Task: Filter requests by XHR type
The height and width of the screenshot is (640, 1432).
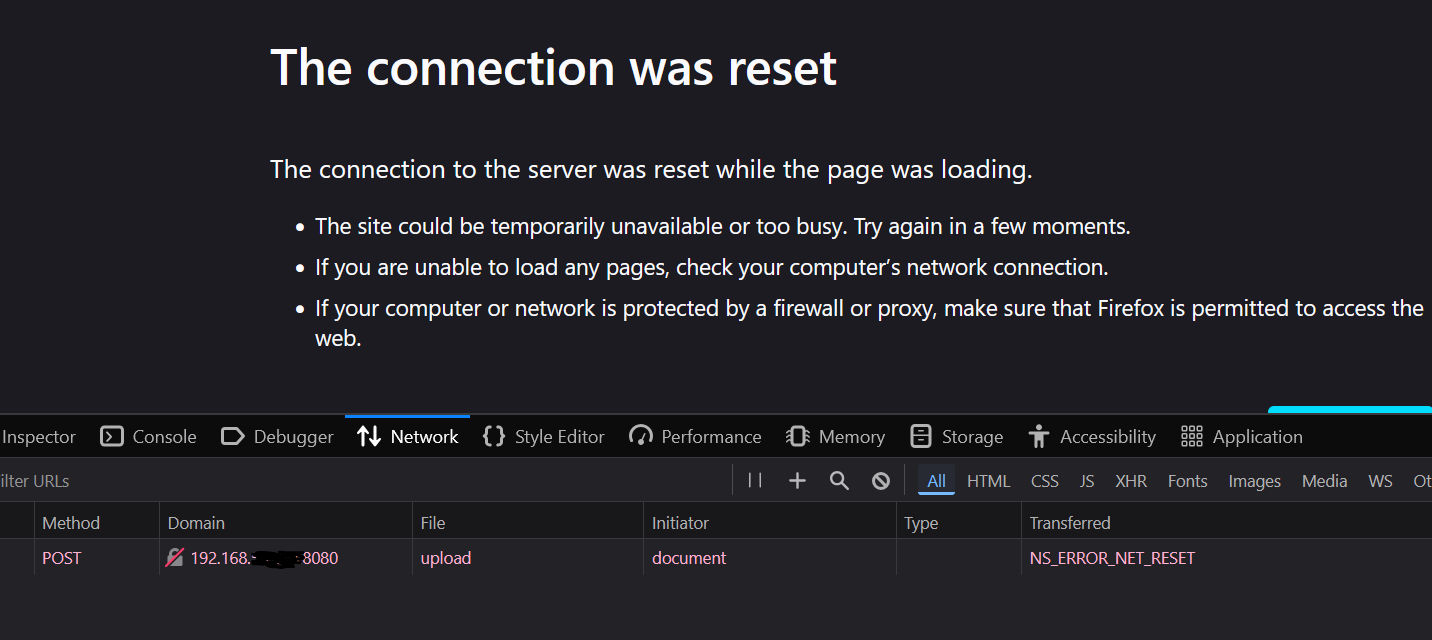Action: pyautogui.click(x=1131, y=481)
